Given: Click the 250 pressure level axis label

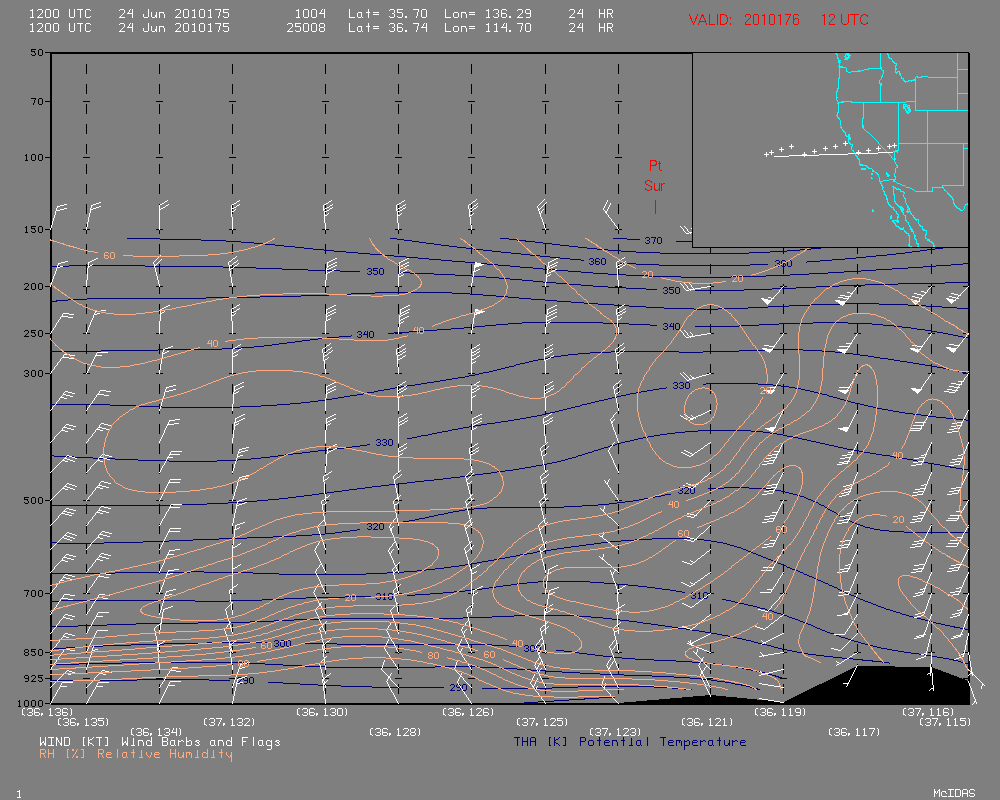Looking at the screenshot, I should point(36,333).
